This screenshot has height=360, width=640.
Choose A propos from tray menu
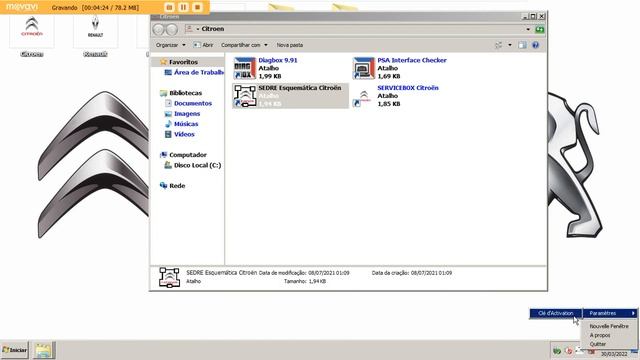coord(600,335)
